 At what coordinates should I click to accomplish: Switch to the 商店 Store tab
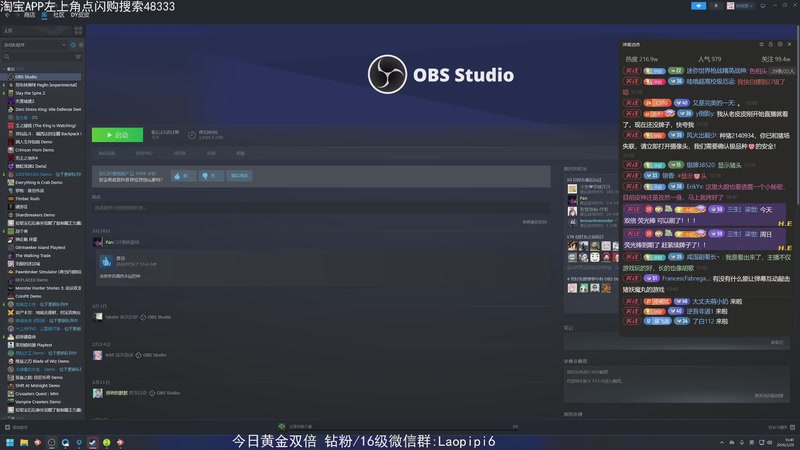point(30,15)
